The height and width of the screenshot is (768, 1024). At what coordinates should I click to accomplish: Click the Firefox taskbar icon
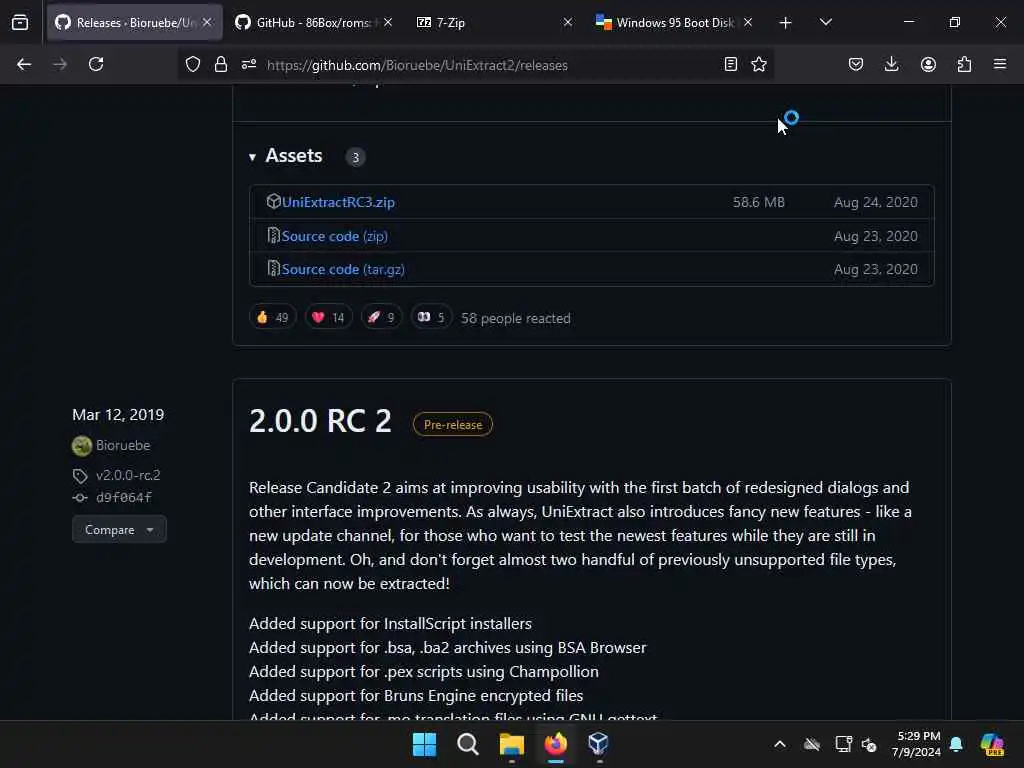click(556, 744)
